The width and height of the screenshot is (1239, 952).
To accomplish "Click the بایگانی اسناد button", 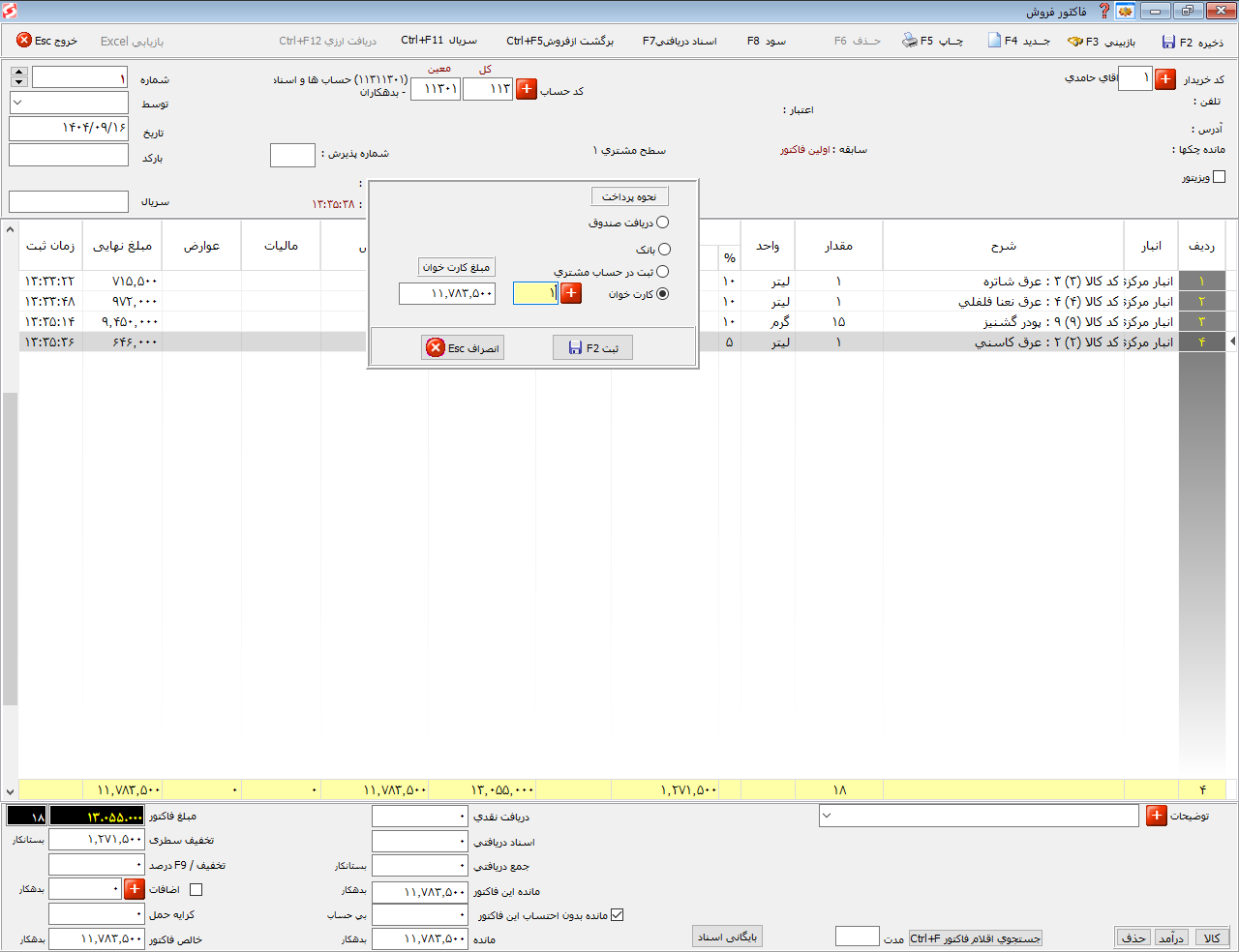I will click(x=728, y=937).
